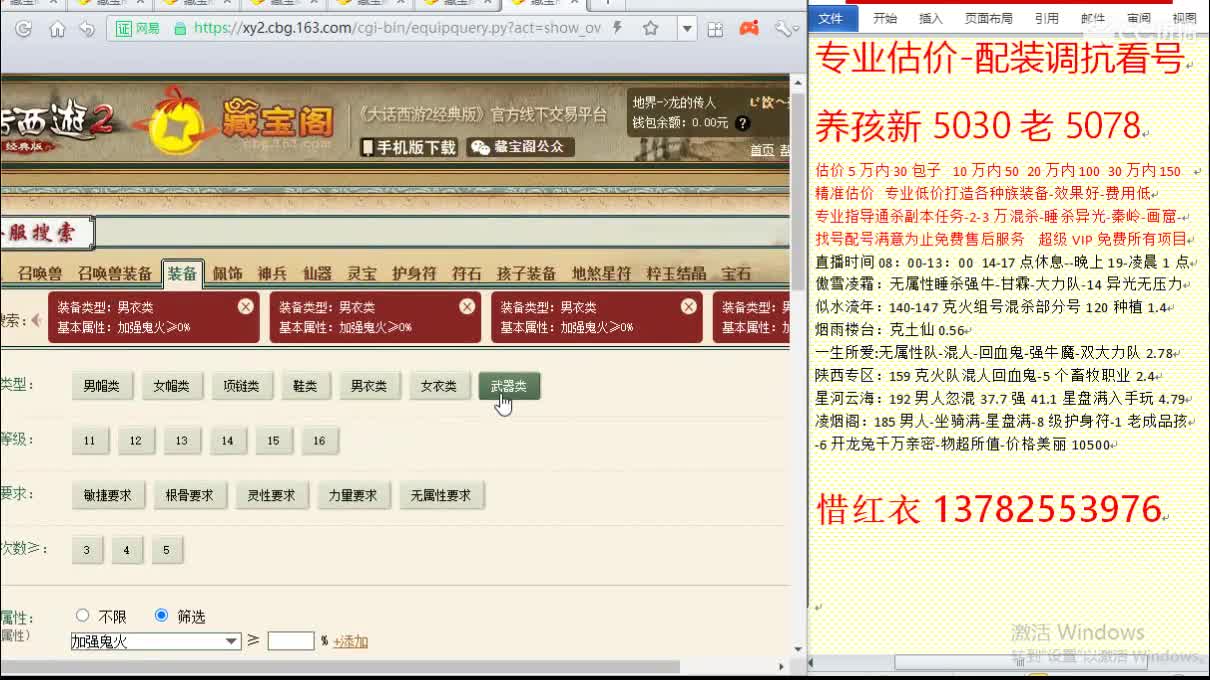Click the browser undo-back arrow icon
1210x680 pixels.
(86, 29)
